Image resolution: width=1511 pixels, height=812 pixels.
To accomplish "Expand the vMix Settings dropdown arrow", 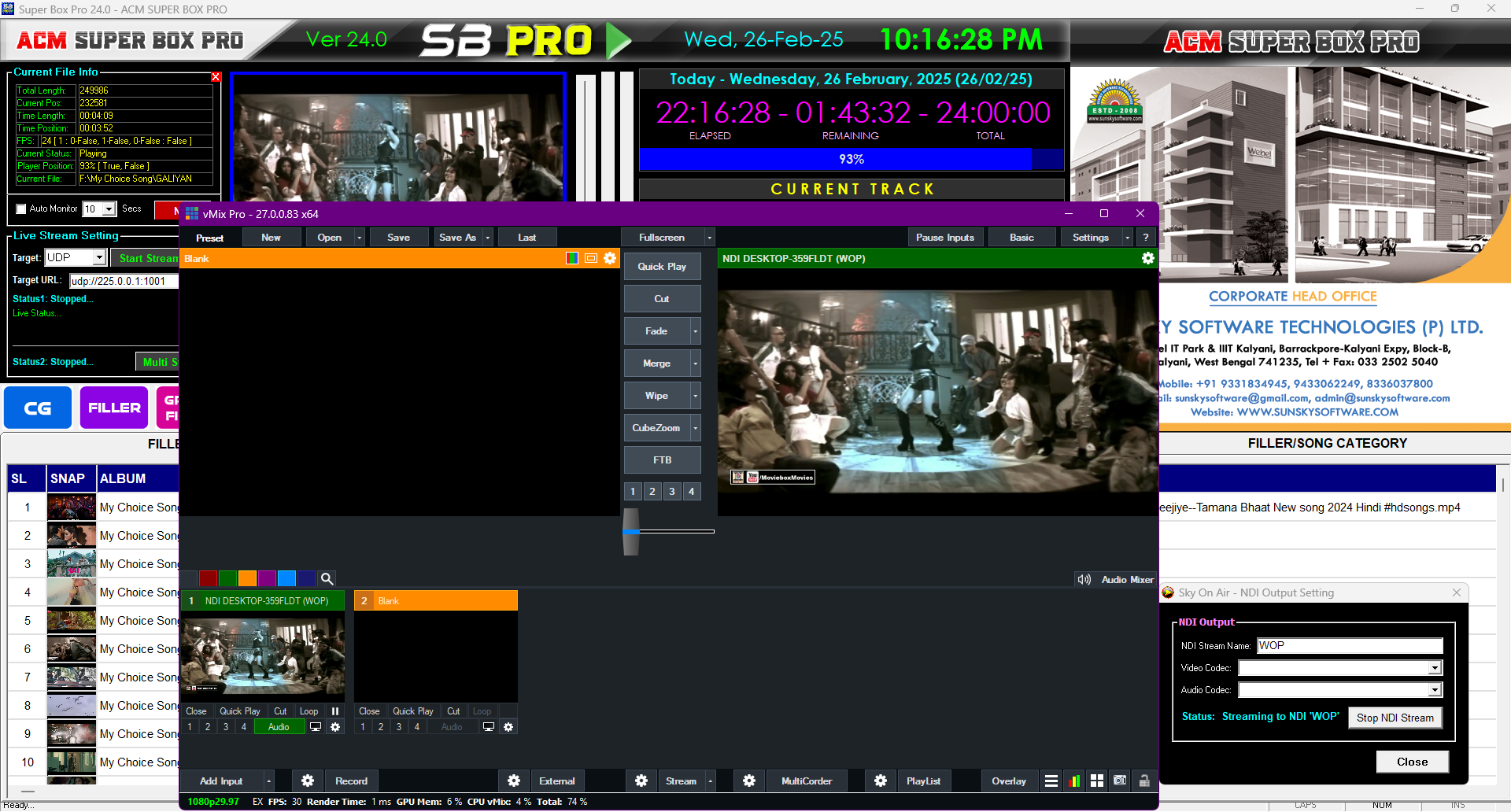I will pos(1127,238).
